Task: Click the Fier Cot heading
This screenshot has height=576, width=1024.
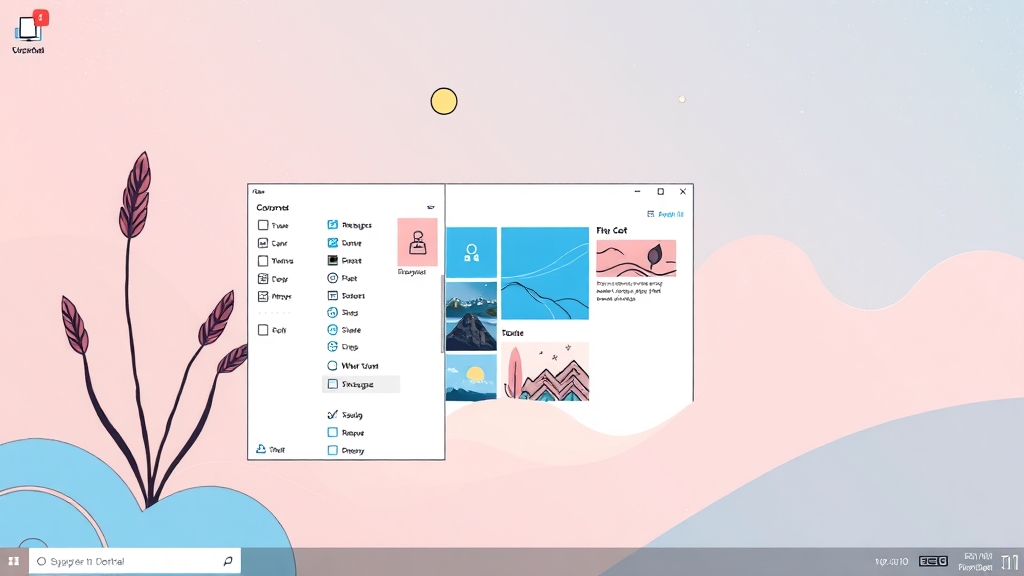Action: click(x=611, y=231)
